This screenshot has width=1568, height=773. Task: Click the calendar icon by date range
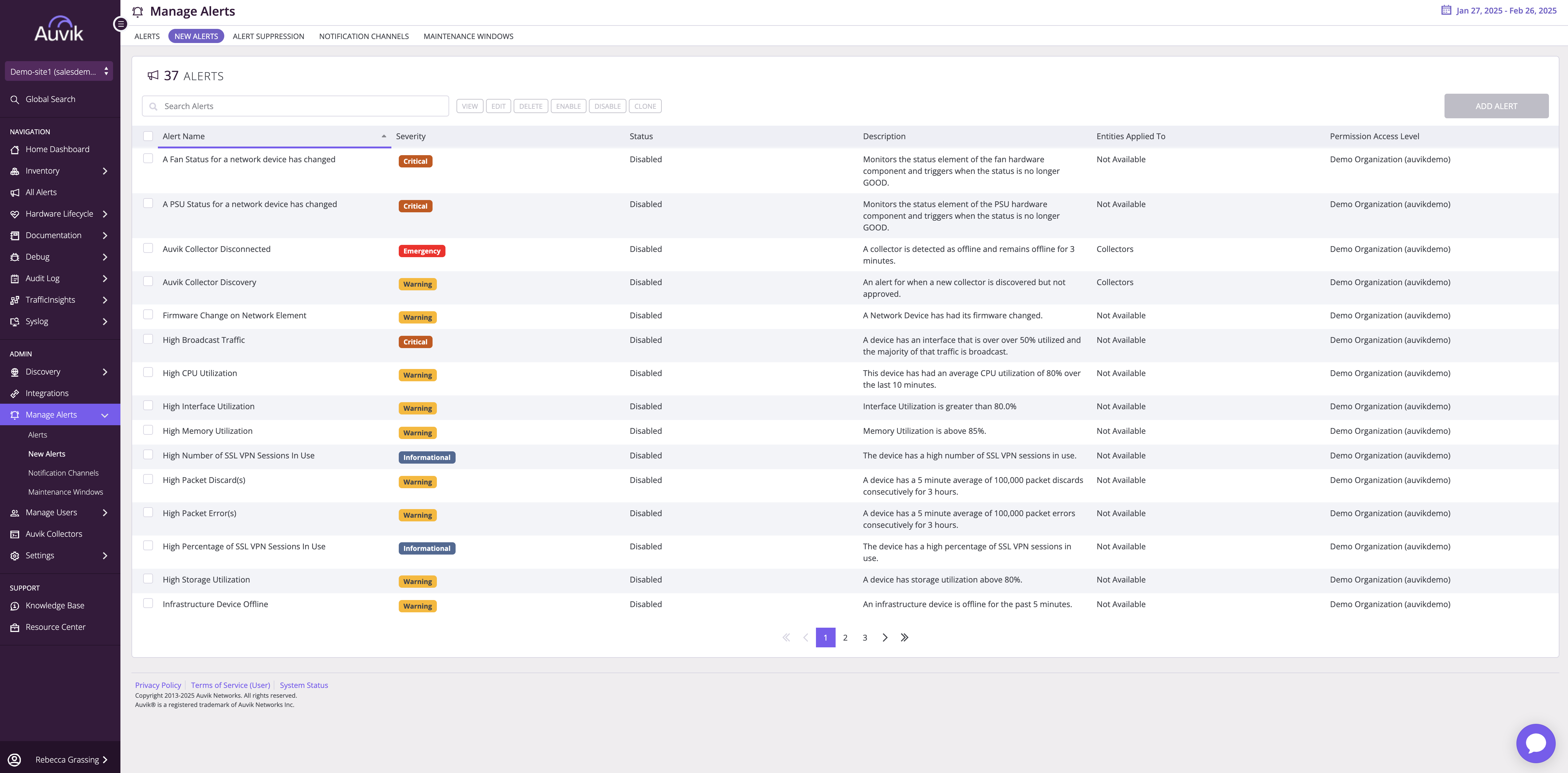1446,10
